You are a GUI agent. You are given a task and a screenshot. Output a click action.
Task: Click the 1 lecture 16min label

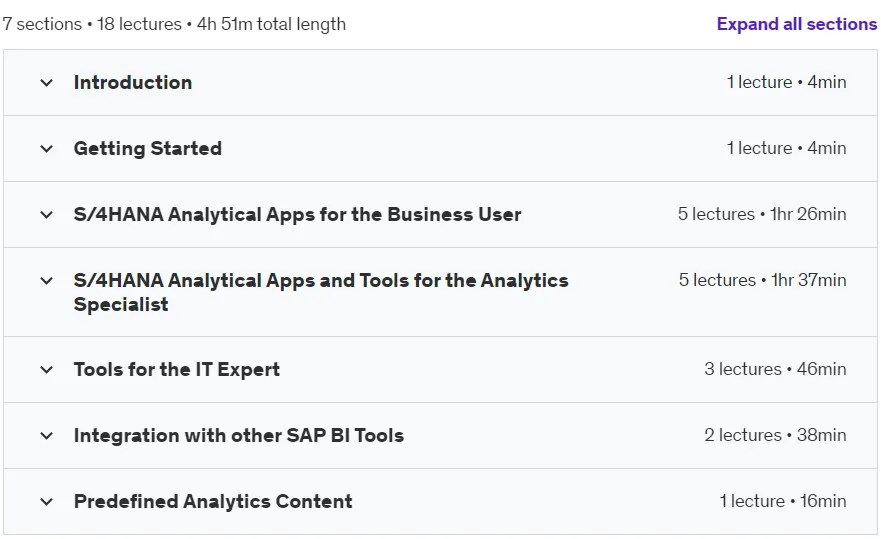point(783,501)
